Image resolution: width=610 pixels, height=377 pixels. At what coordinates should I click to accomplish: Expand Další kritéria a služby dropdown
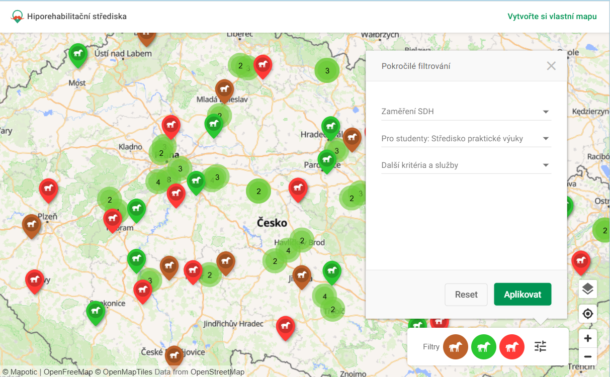pyautogui.click(x=466, y=165)
